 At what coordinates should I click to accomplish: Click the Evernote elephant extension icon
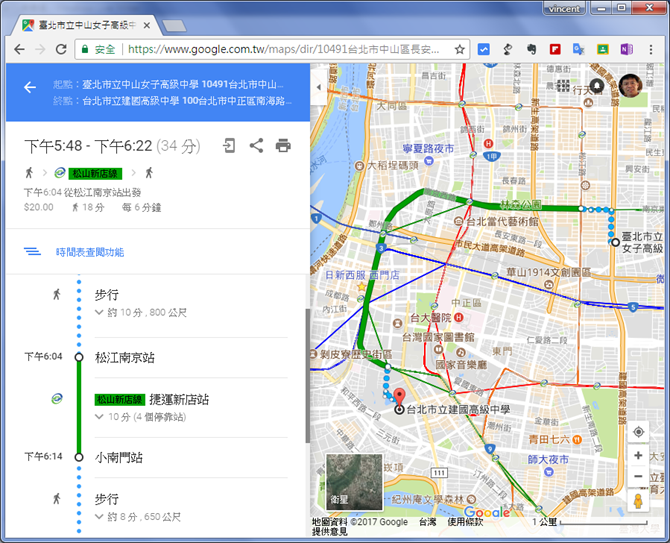click(531, 50)
